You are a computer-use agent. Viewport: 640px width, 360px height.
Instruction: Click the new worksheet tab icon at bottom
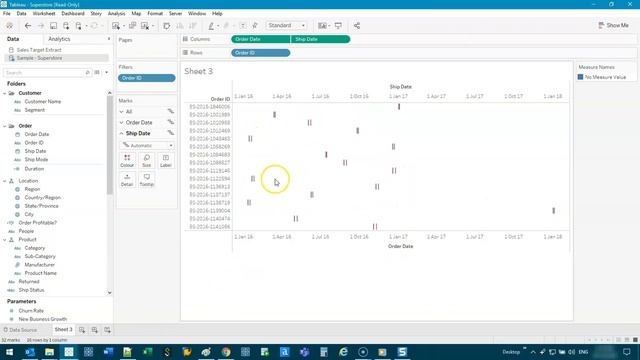tap(82, 330)
